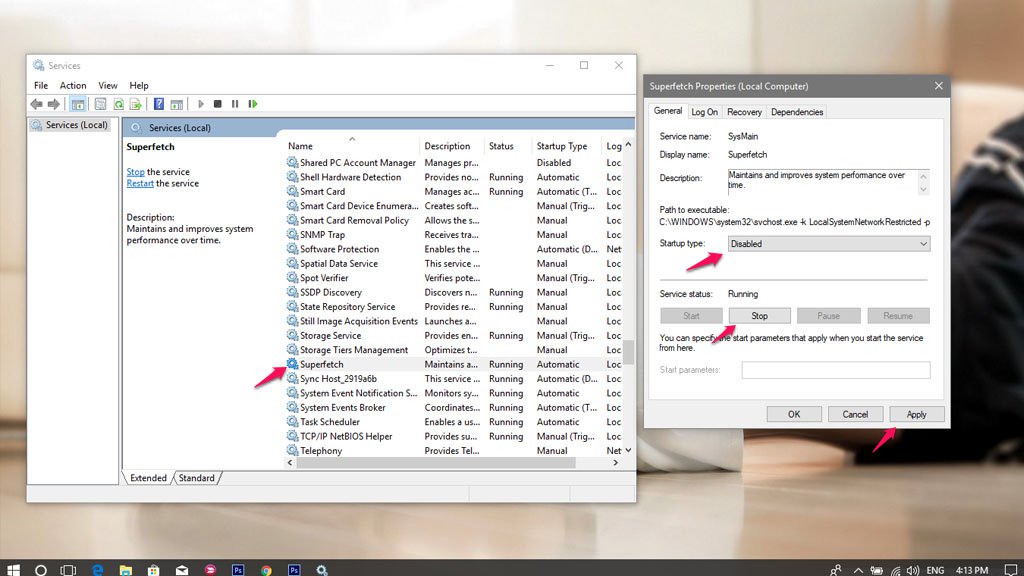The height and width of the screenshot is (576, 1024).
Task: Open Cortana circle on taskbar
Action: [40, 569]
